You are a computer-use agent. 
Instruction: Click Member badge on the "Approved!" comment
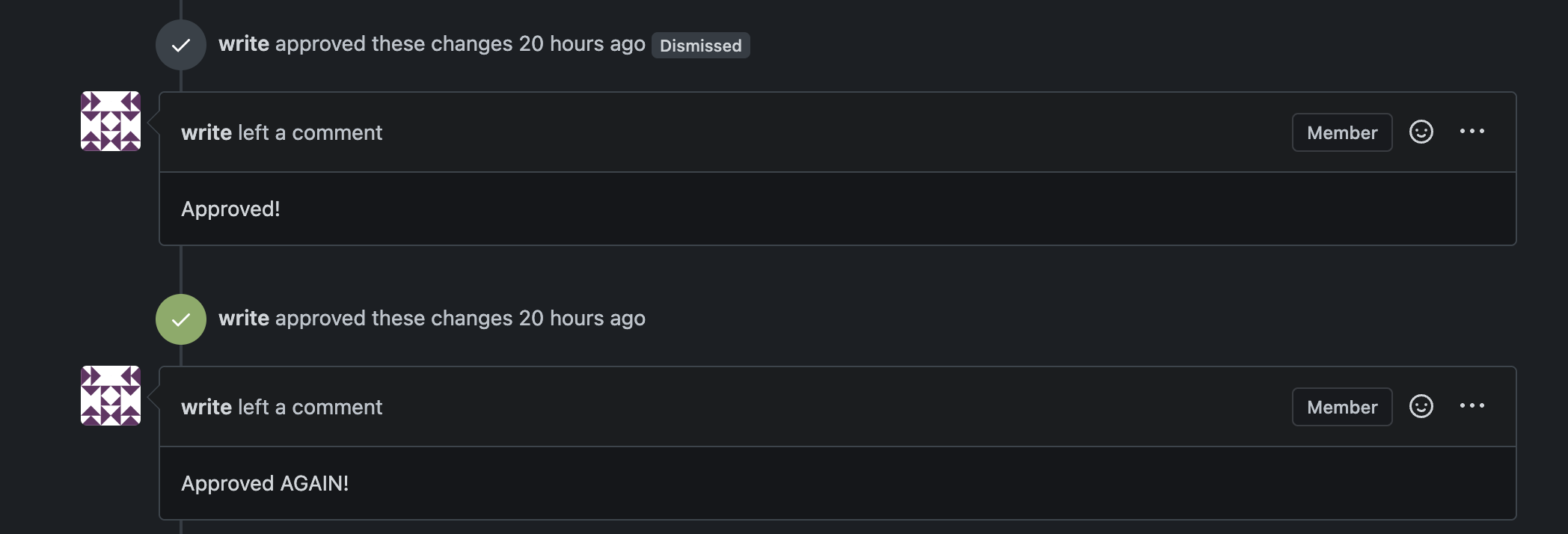click(x=1341, y=133)
